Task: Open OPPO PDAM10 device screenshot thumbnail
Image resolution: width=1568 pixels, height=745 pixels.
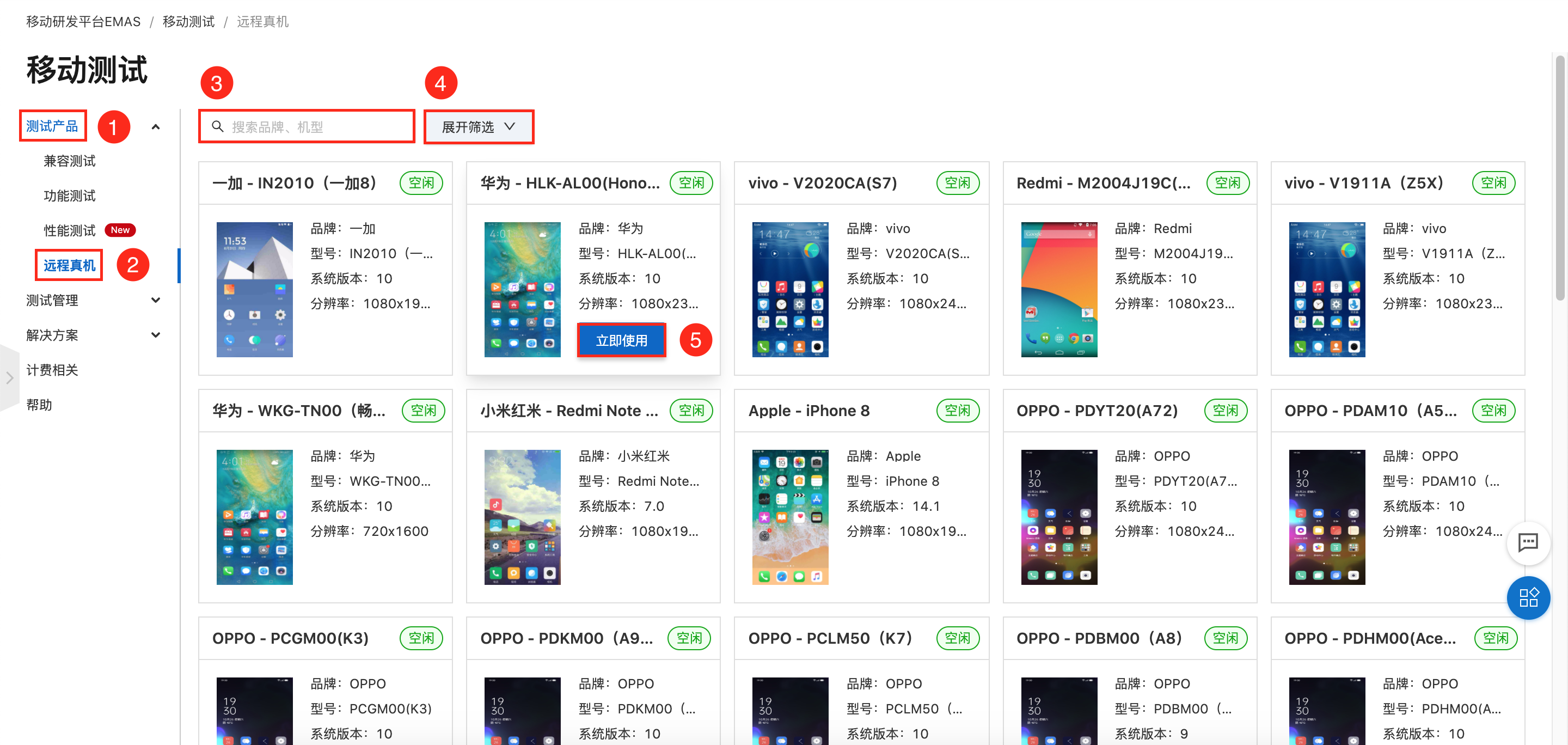Action: (x=1327, y=517)
